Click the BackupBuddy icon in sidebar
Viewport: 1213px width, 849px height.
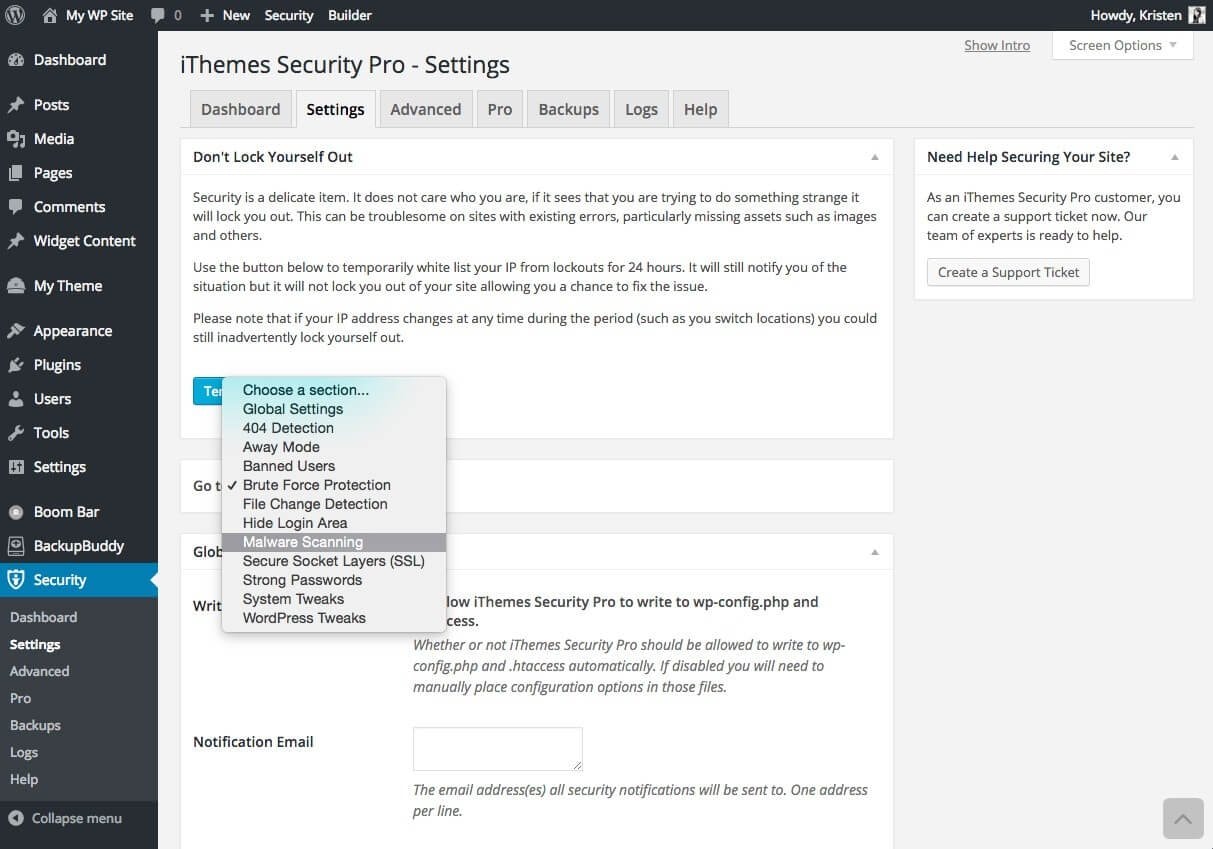point(15,546)
